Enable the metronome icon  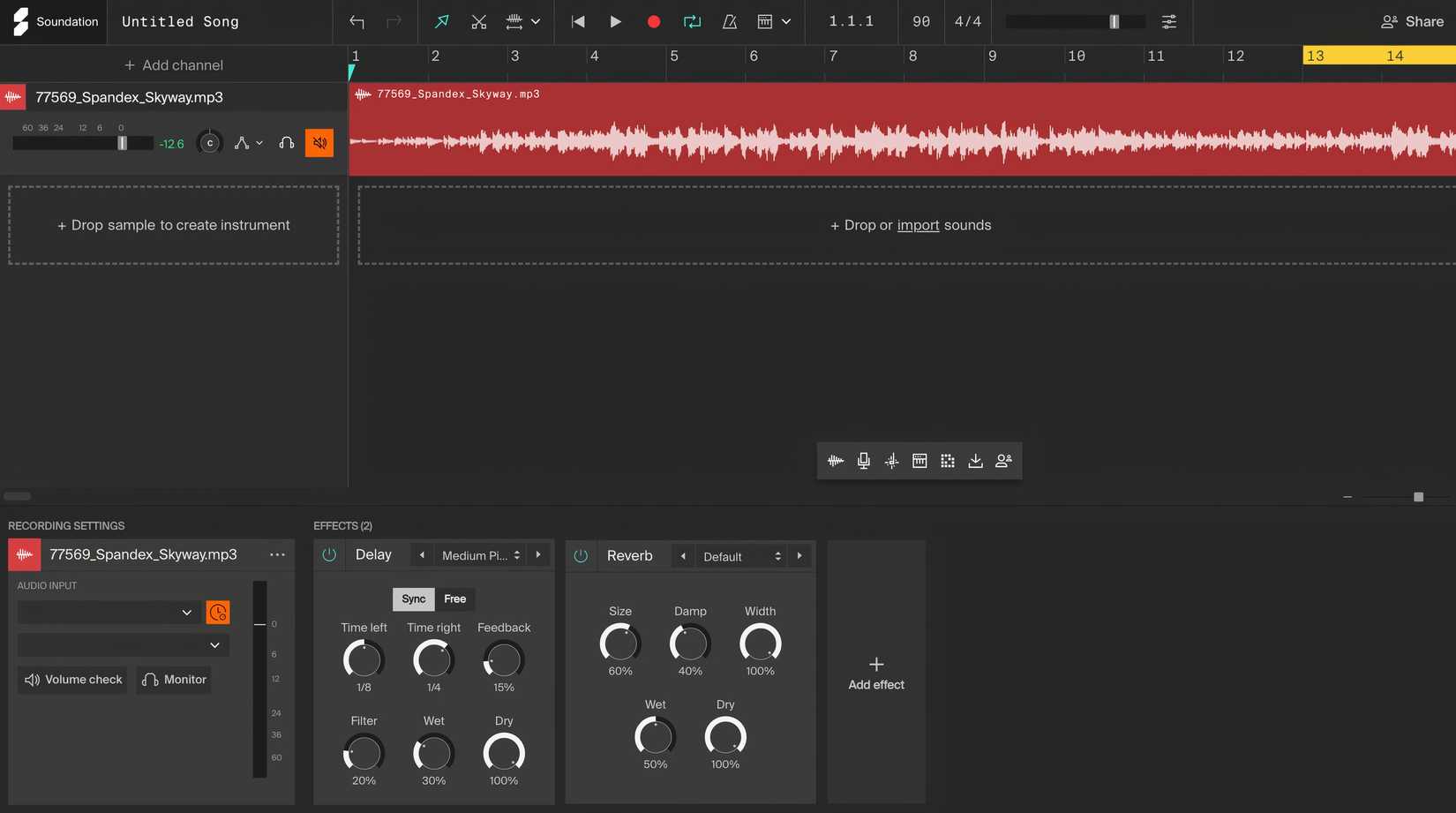(729, 22)
